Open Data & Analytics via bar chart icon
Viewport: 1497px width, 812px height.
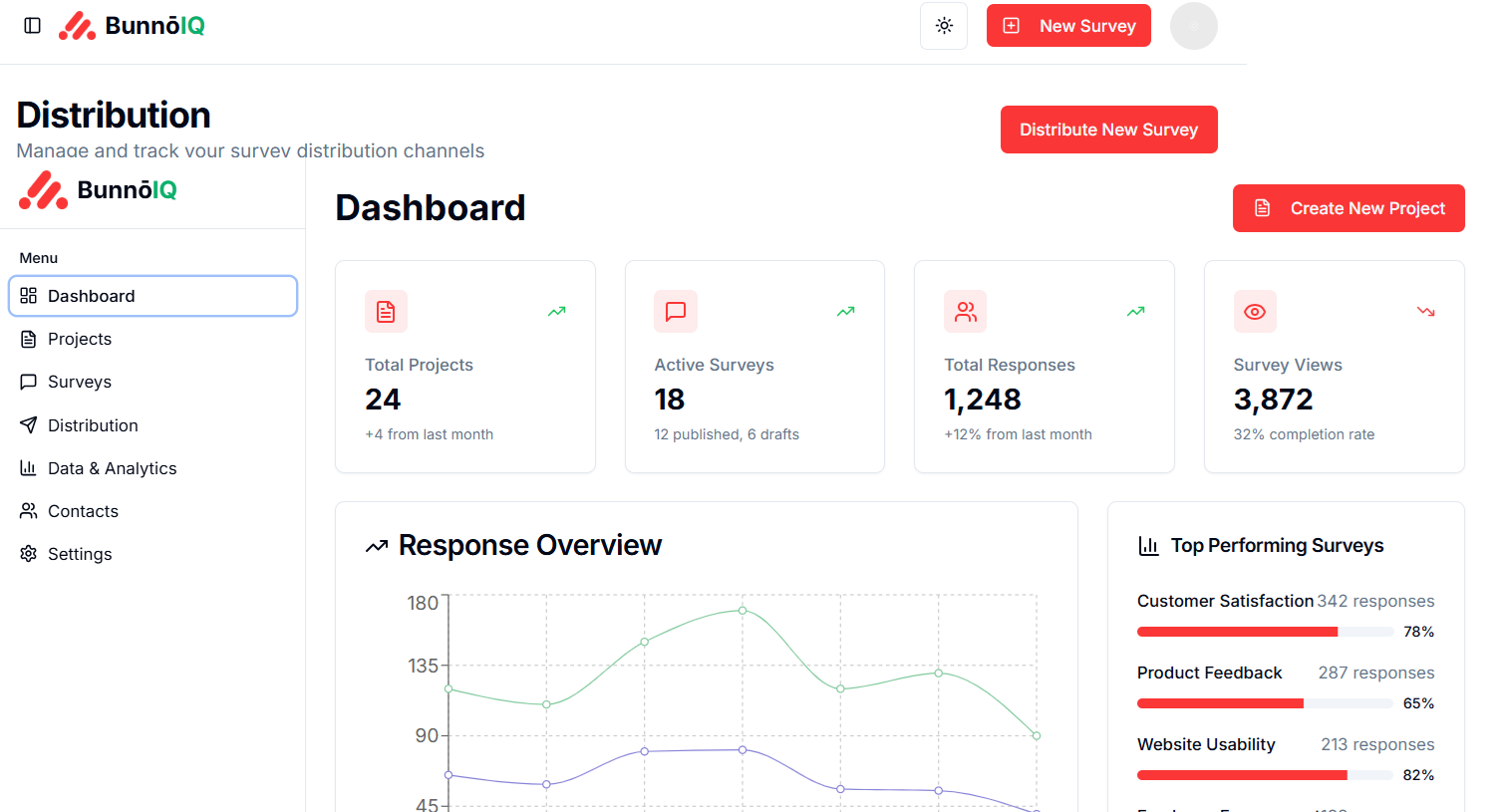pyautogui.click(x=29, y=468)
